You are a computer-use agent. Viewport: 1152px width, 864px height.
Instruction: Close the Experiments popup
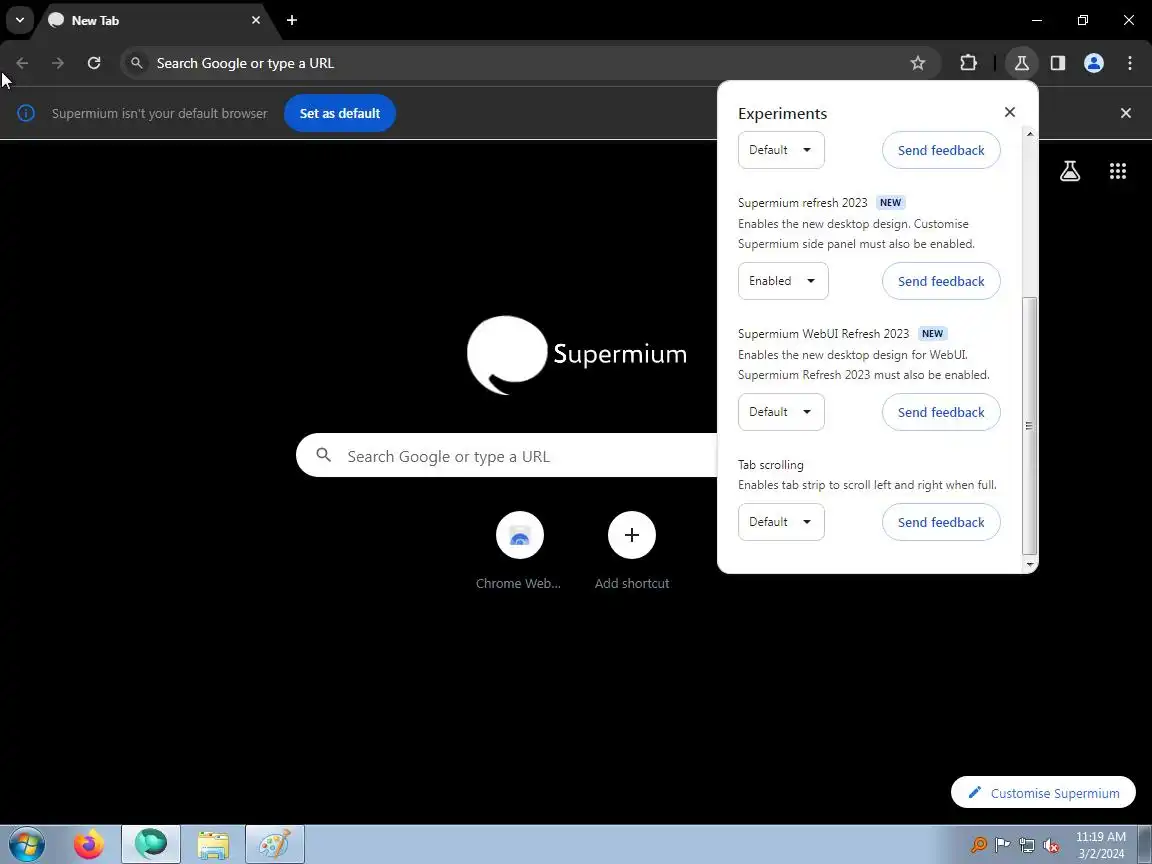click(x=1009, y=112)
